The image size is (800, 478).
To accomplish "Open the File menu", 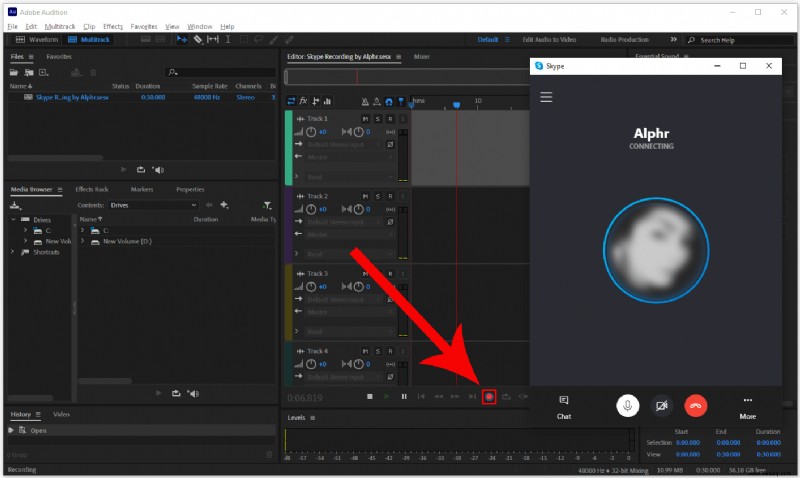I will point(12,26).
